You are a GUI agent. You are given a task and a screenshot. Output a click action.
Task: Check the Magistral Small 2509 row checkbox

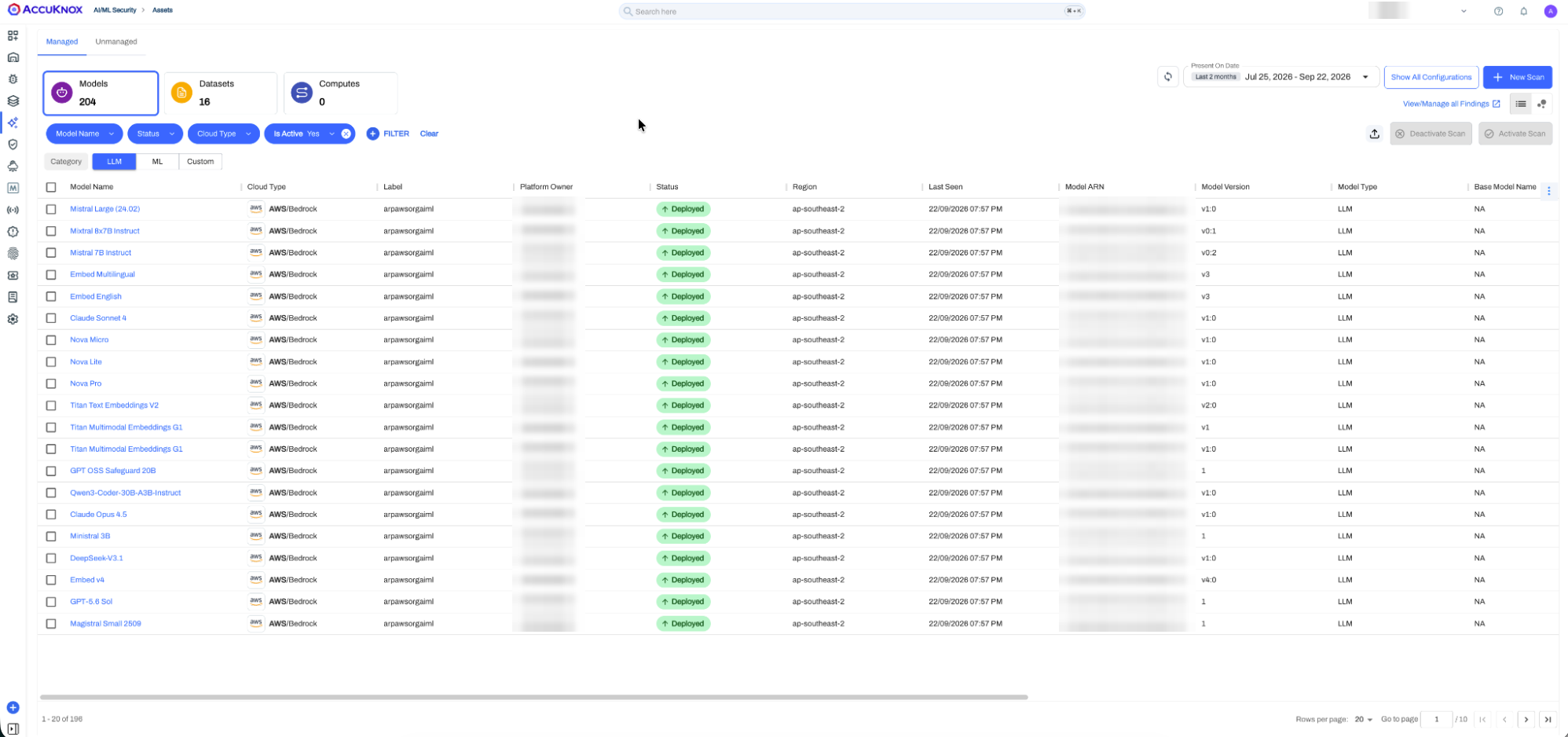(x=51, y=624)
